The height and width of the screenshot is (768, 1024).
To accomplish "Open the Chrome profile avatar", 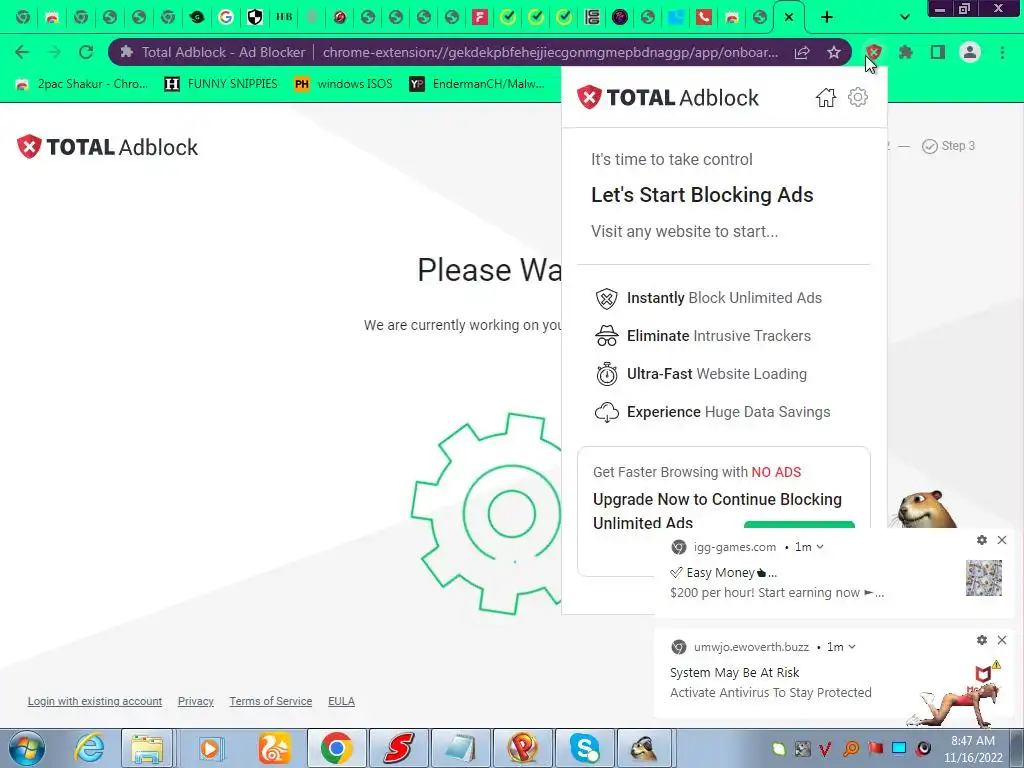I will [970, 52].
